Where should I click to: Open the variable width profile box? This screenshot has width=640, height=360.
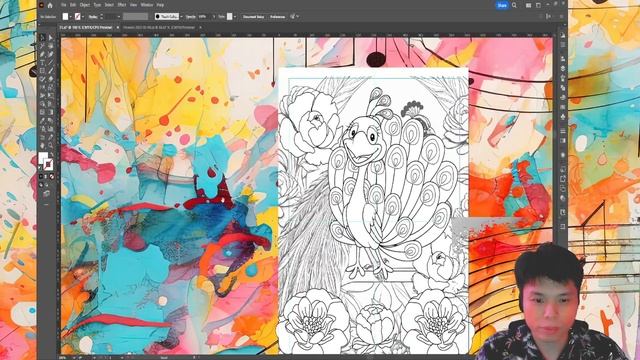[x=136, y=17]
